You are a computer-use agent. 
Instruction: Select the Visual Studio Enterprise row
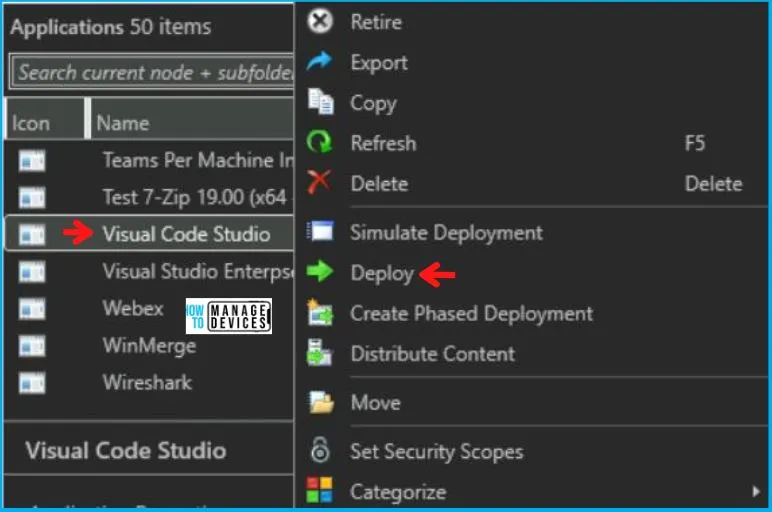[x=149, y=272]
